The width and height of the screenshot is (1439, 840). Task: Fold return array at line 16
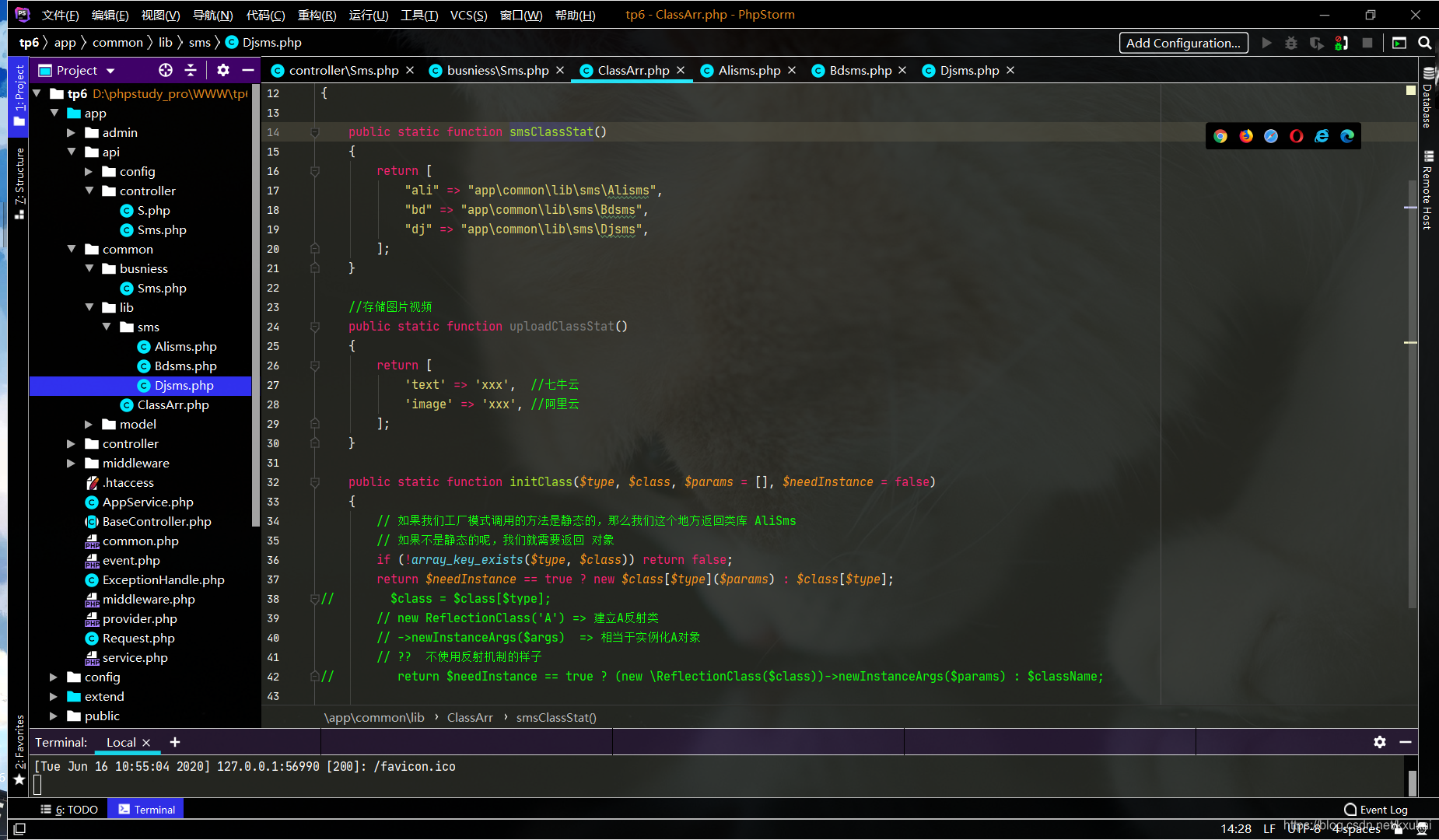click(315, 171)
